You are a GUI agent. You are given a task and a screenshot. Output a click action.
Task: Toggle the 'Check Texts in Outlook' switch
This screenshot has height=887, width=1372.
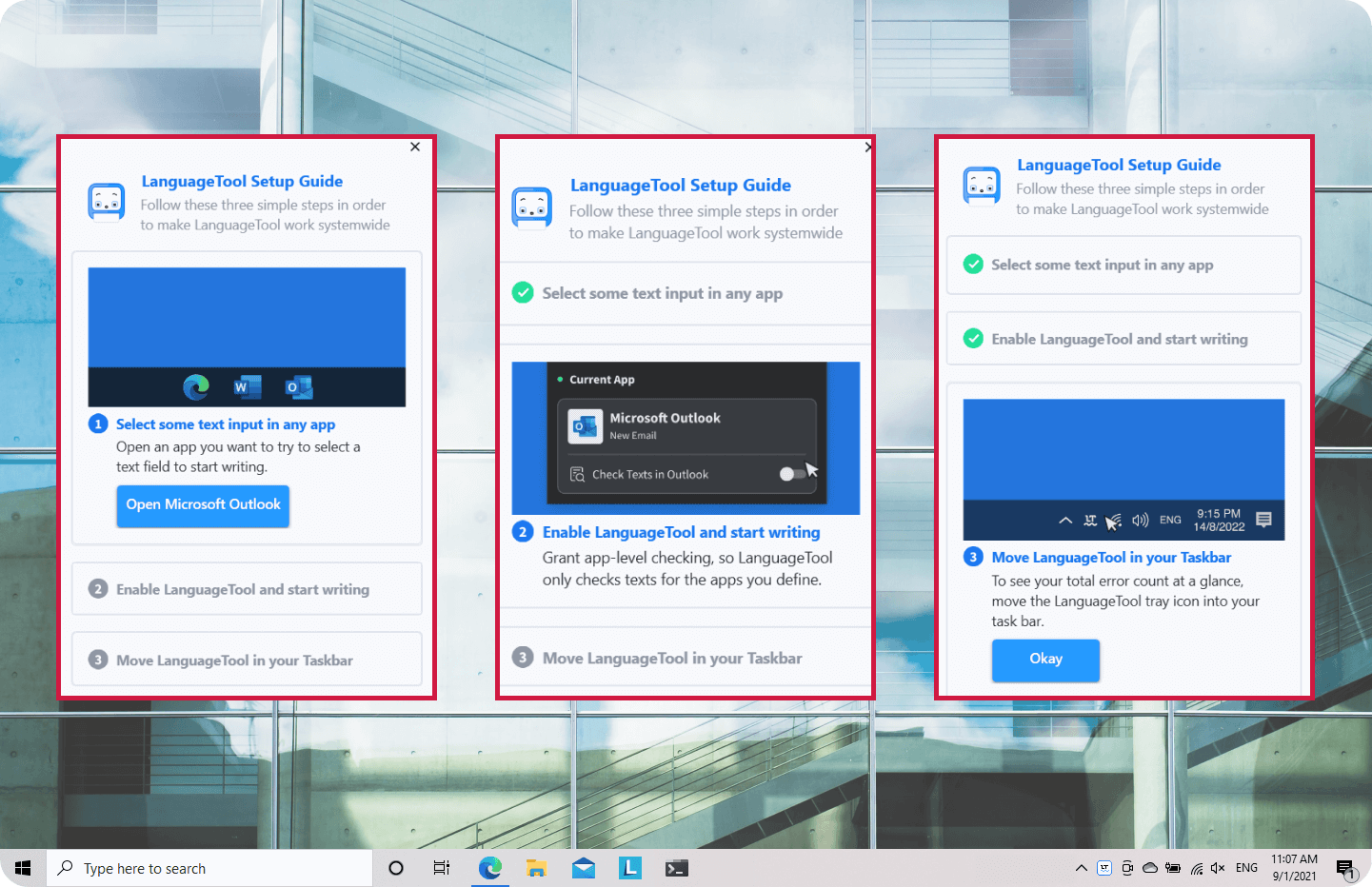pos(791,474)
